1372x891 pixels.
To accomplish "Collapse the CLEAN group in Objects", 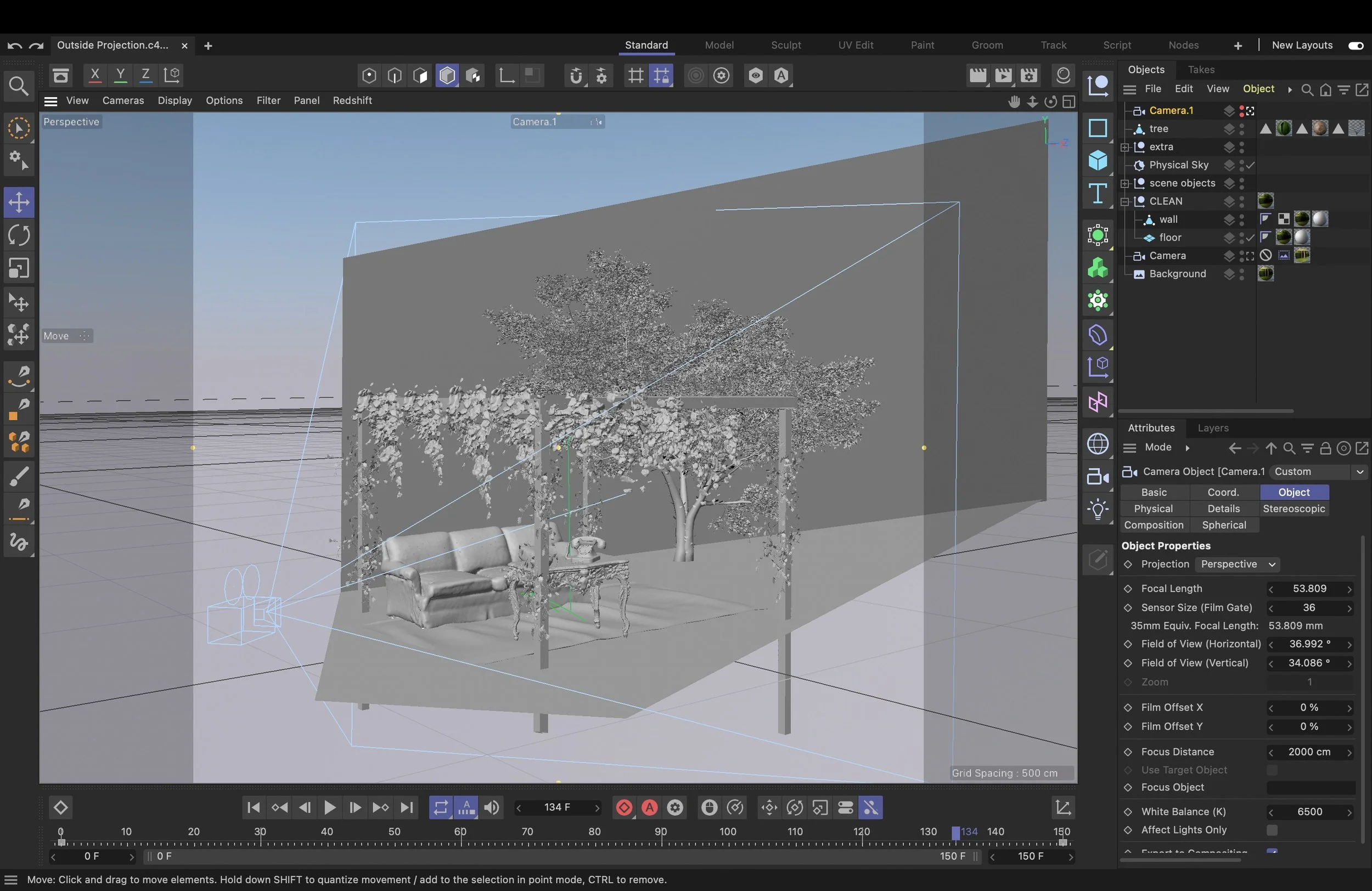I will [1124, 201].
